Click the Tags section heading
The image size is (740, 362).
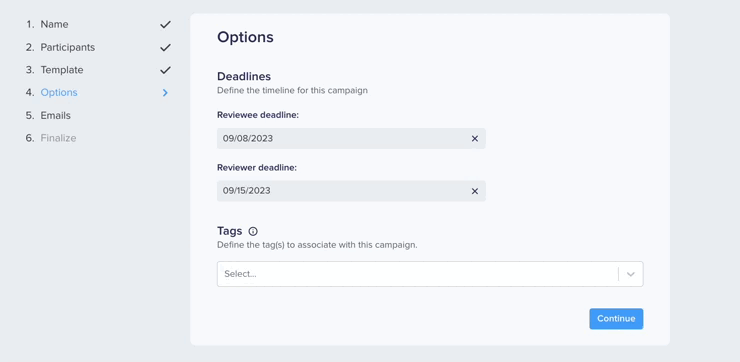pyautogui.click(x=229, y=231)
